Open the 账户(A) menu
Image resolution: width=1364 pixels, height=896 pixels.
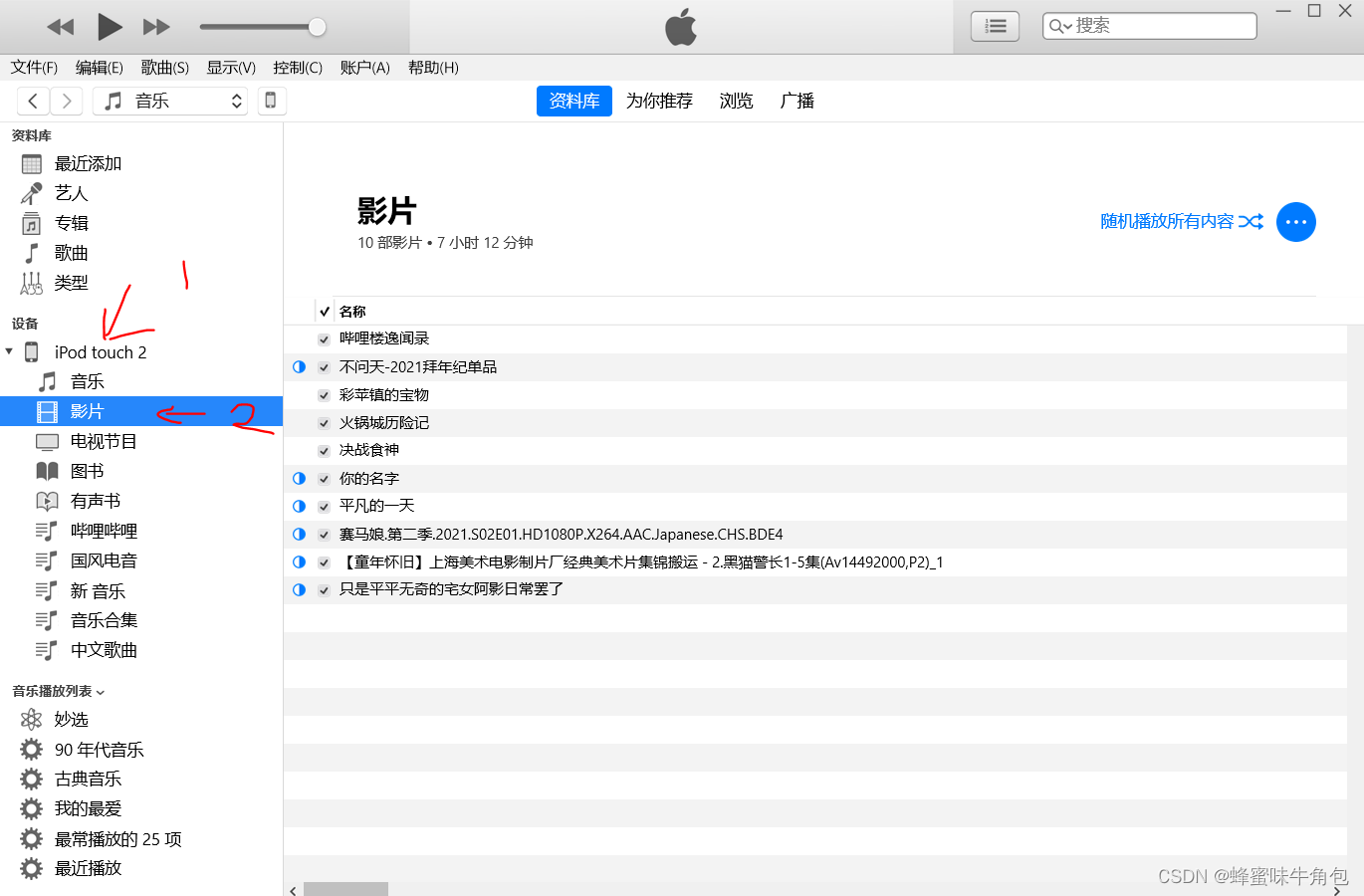click(x=365, y=68)
